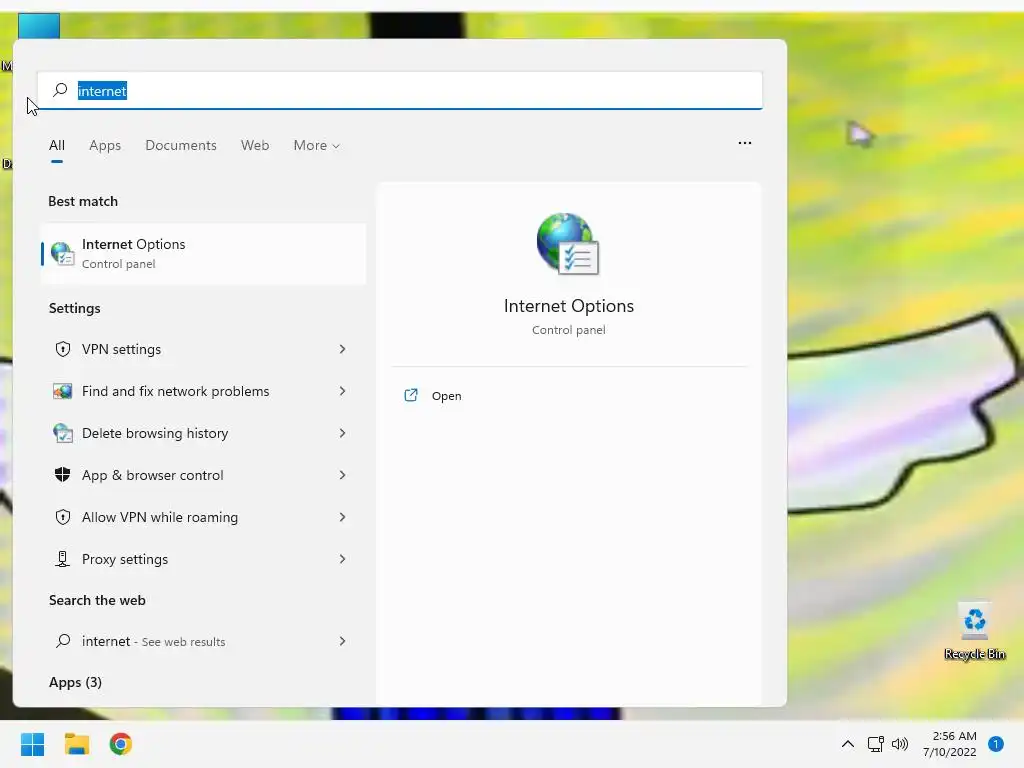Click the search magnifier icon

[x=60, y=90]
